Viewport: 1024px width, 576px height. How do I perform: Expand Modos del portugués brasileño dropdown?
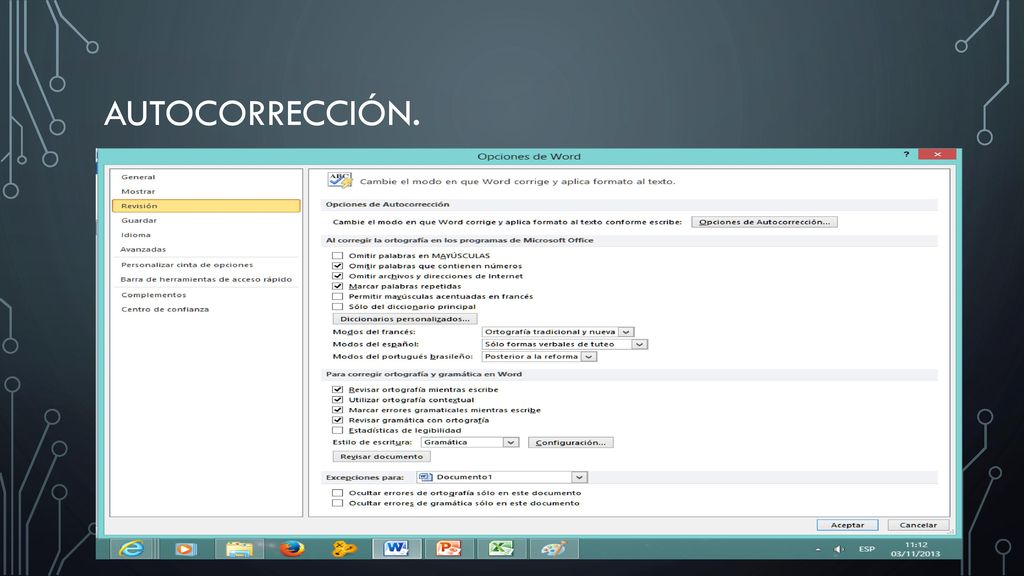tap(589, 357)
